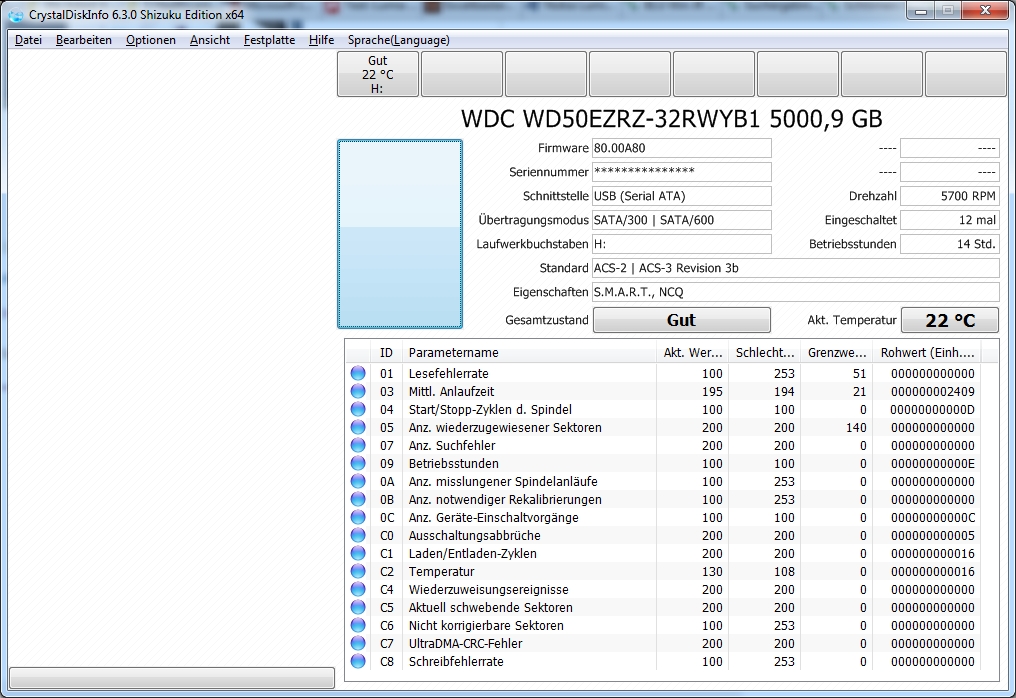Click the Gut health status button

tap(682, 320)
